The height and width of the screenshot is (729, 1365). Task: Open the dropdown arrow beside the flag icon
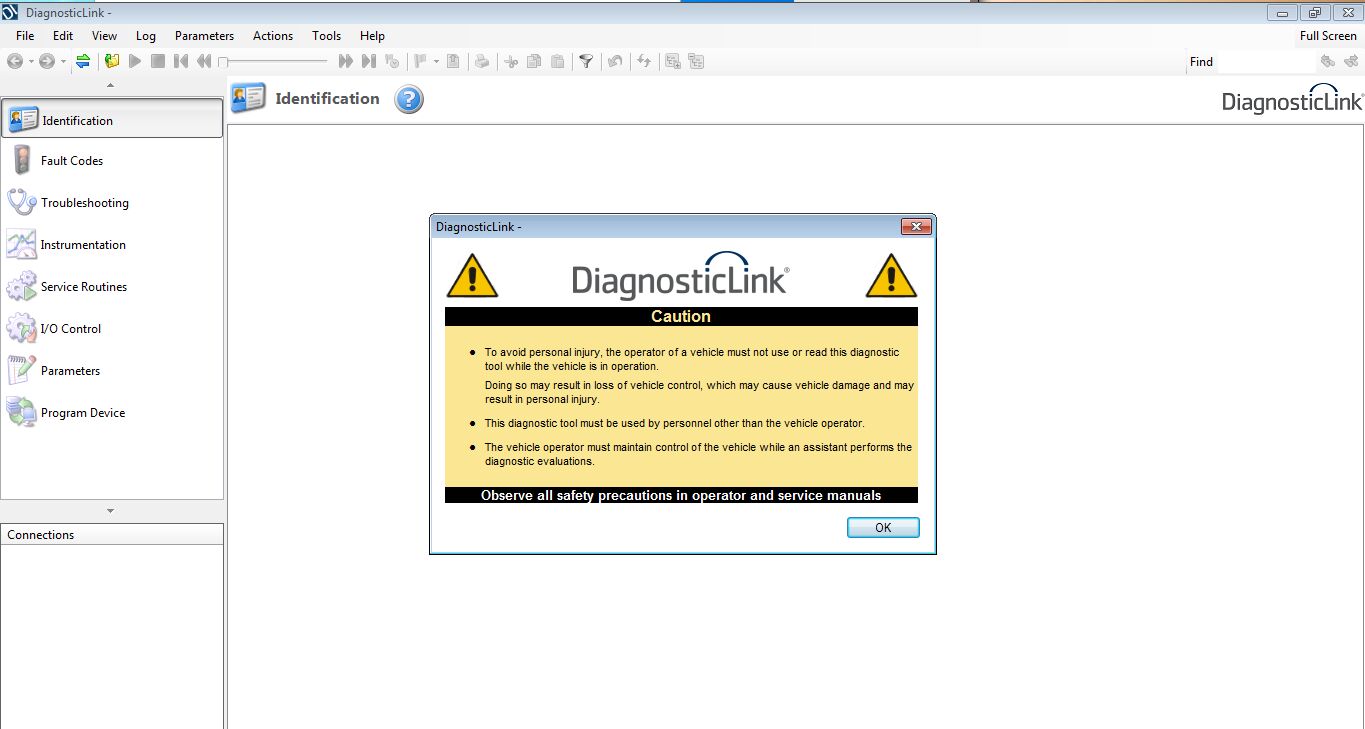436,61
